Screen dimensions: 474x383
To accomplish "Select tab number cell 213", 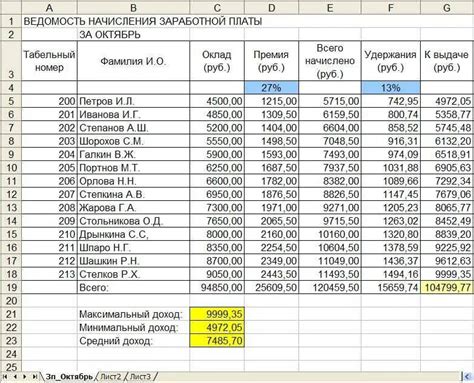I will [49, 274].
